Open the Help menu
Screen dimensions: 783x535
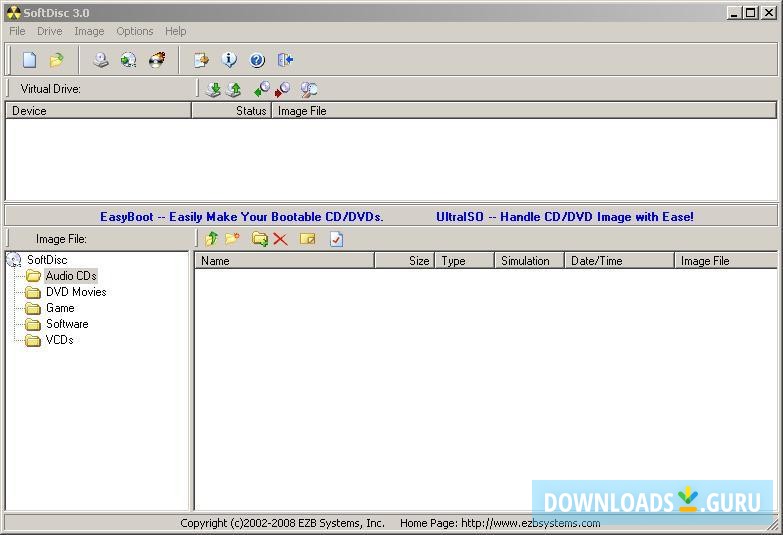click(x=176, y=31)
